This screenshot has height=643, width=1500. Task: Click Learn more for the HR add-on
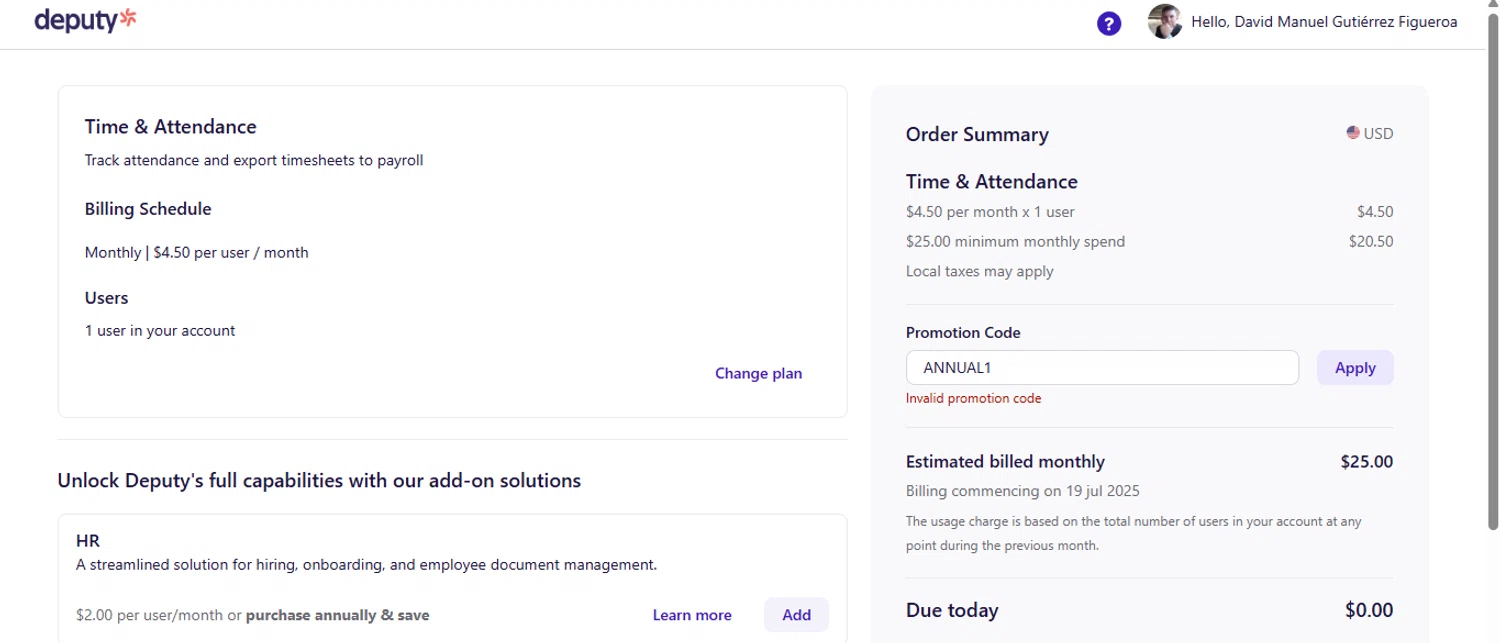click(692, 615)
